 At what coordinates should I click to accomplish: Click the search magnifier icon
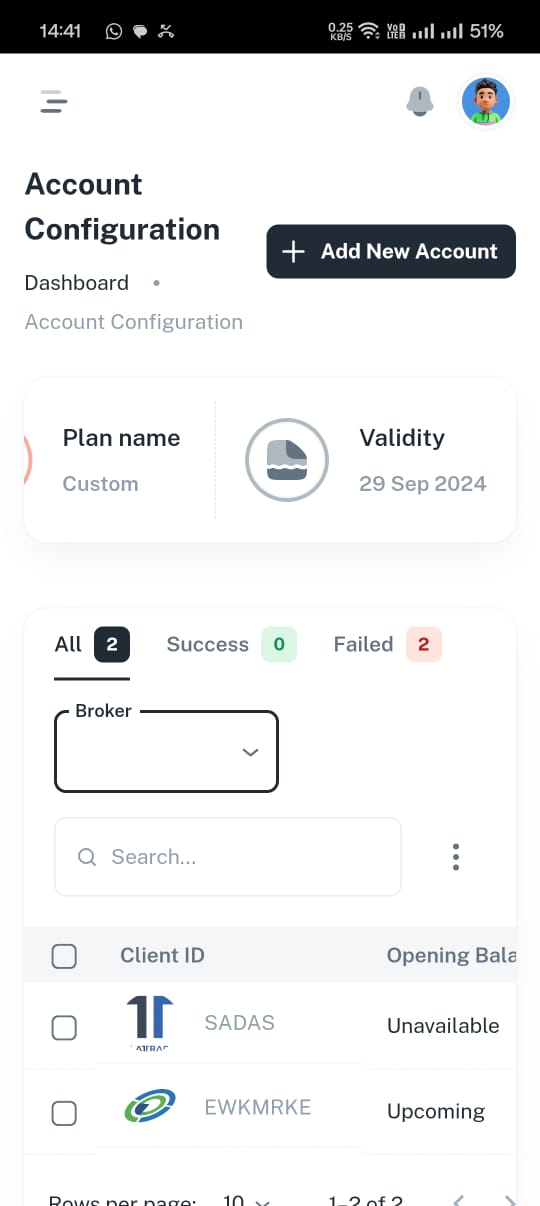[x=87, y=857]
